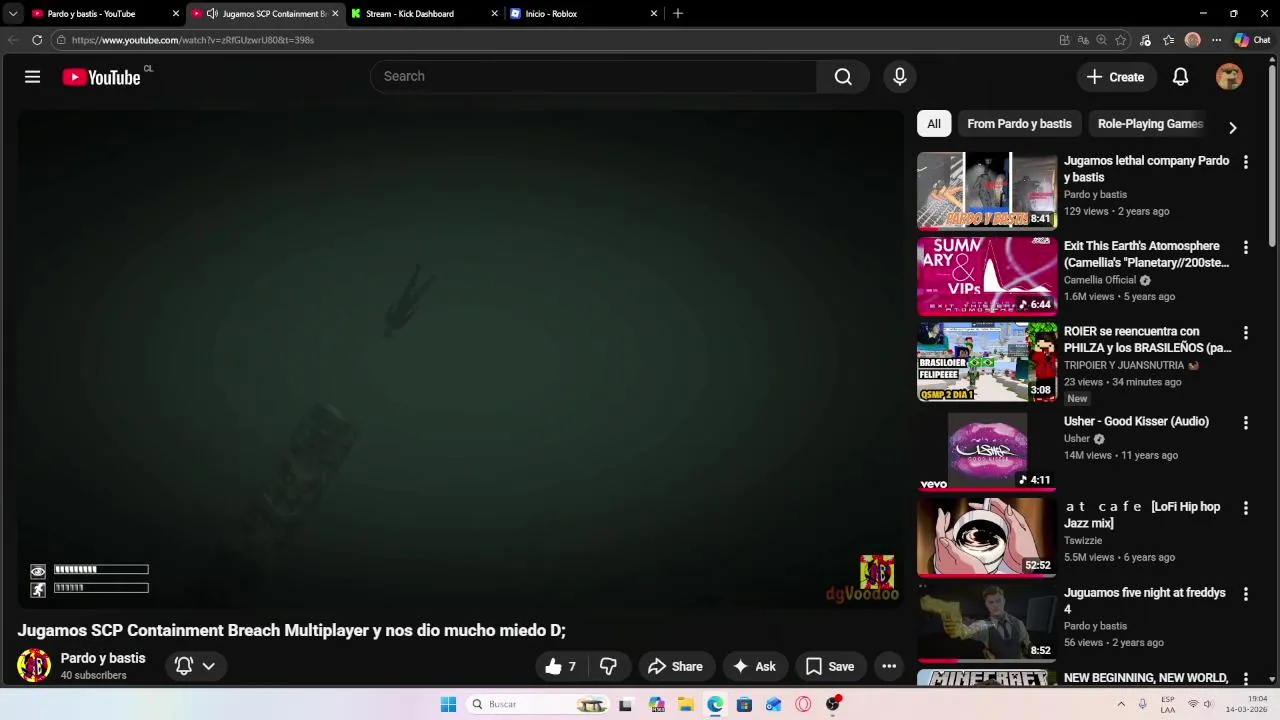Click the Ask button

point(754,666)
